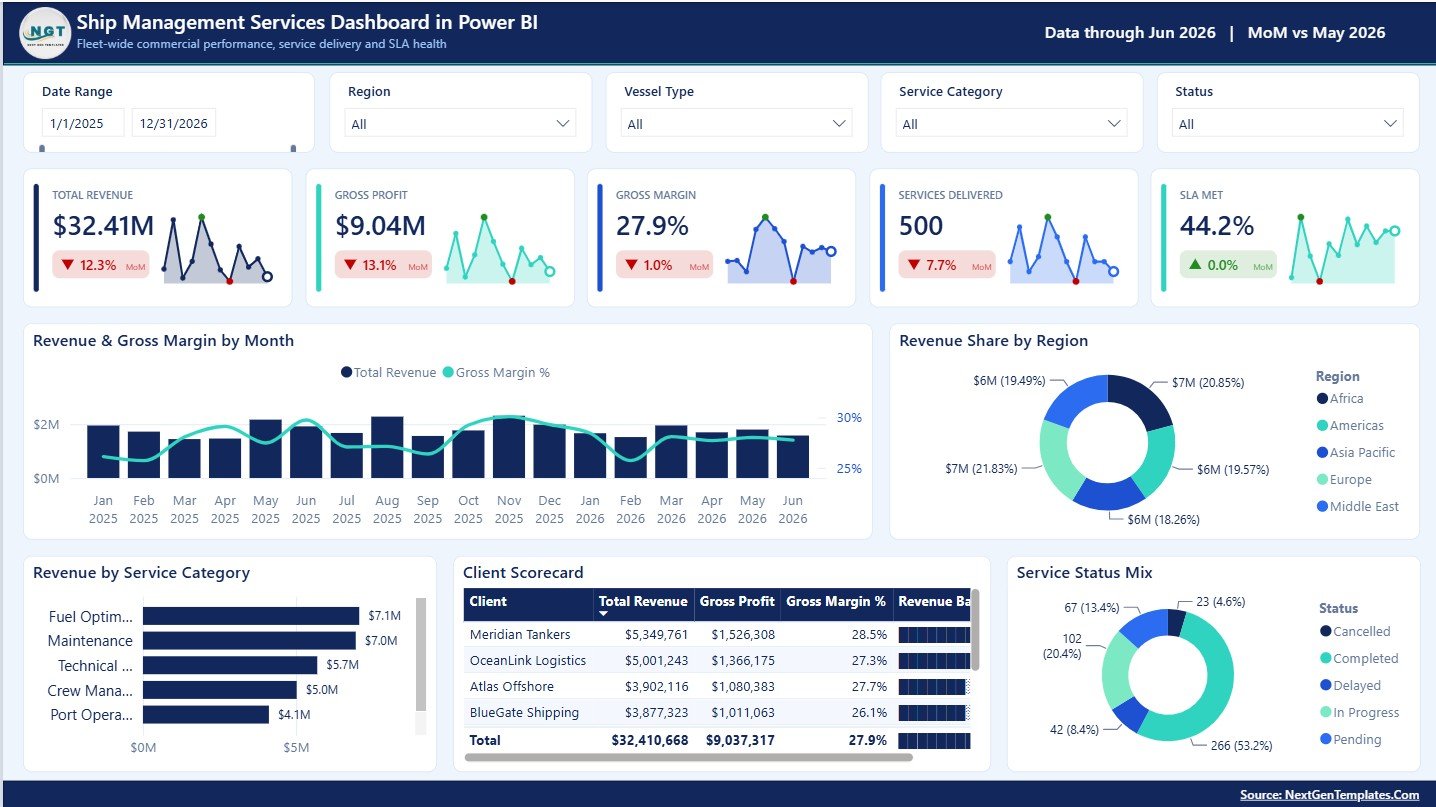The width and height of the screenshot is (1436, 807).
Task: Click the end date field 12/31/2026
Action: tap(174, 123)
